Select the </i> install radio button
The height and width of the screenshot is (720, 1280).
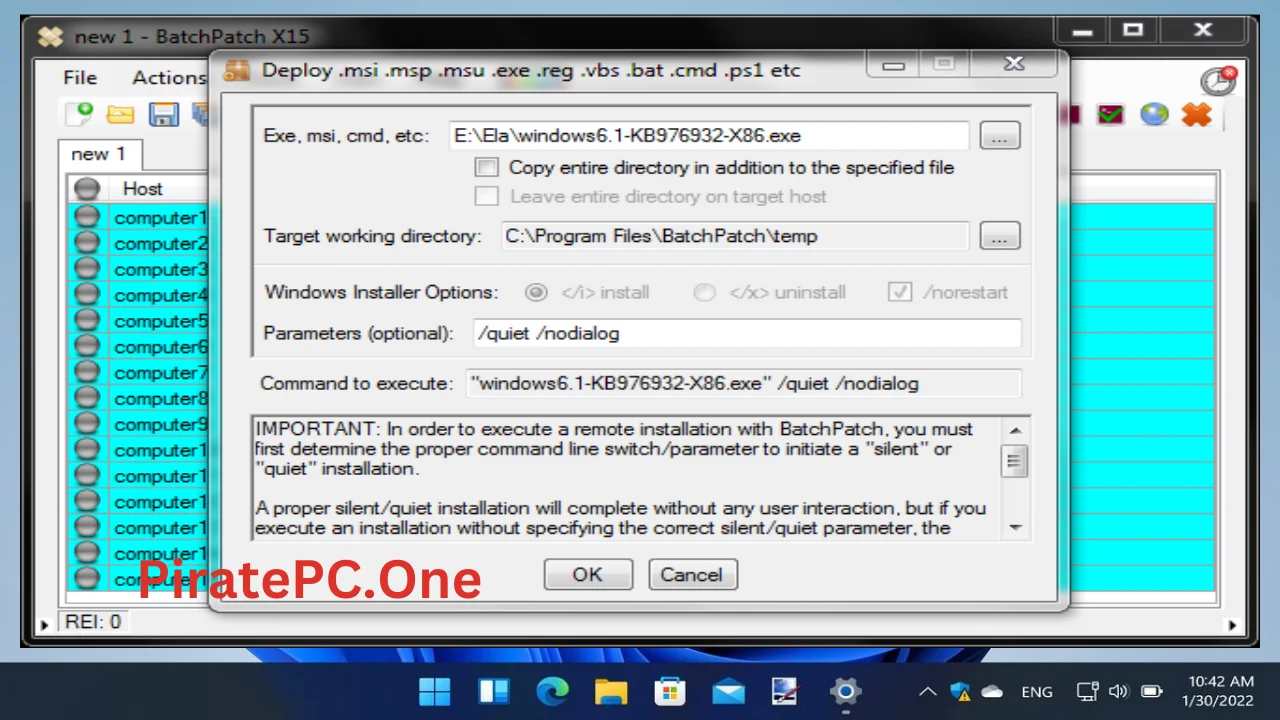click(537, 292)
